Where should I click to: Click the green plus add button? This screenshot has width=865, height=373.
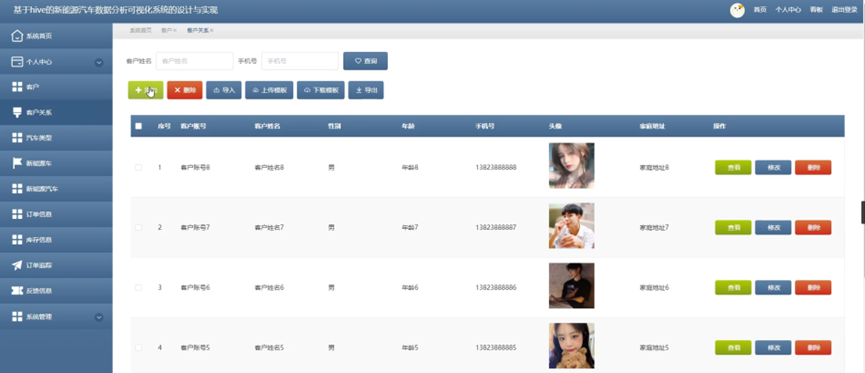pyautogui.click(x=146, y=90)
